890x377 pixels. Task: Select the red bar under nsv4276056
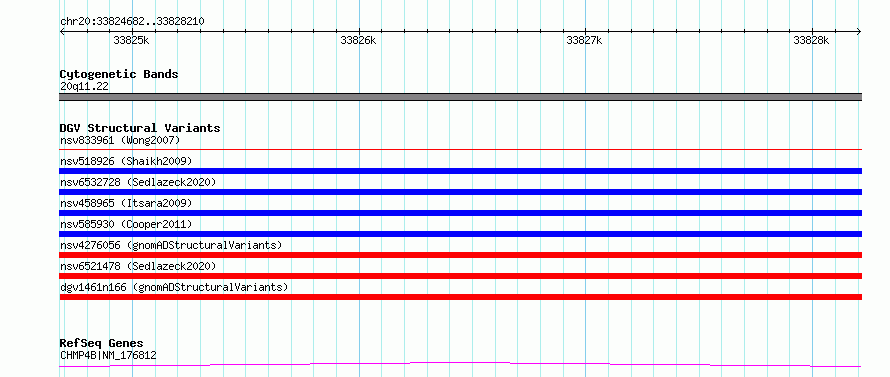pyautogui.click(x=460, y=255)
